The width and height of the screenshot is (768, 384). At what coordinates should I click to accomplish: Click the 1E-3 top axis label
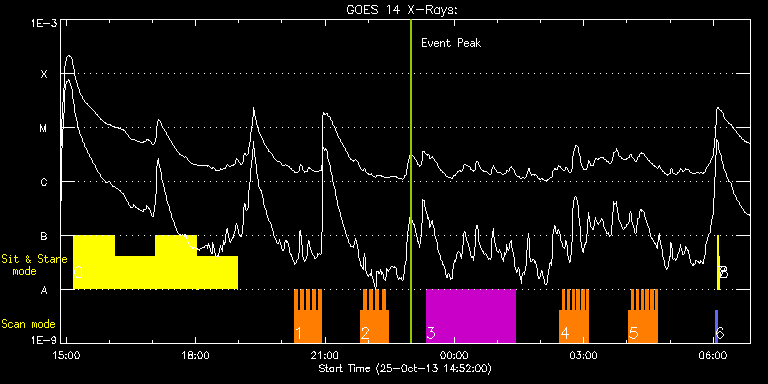pos(43,23)
